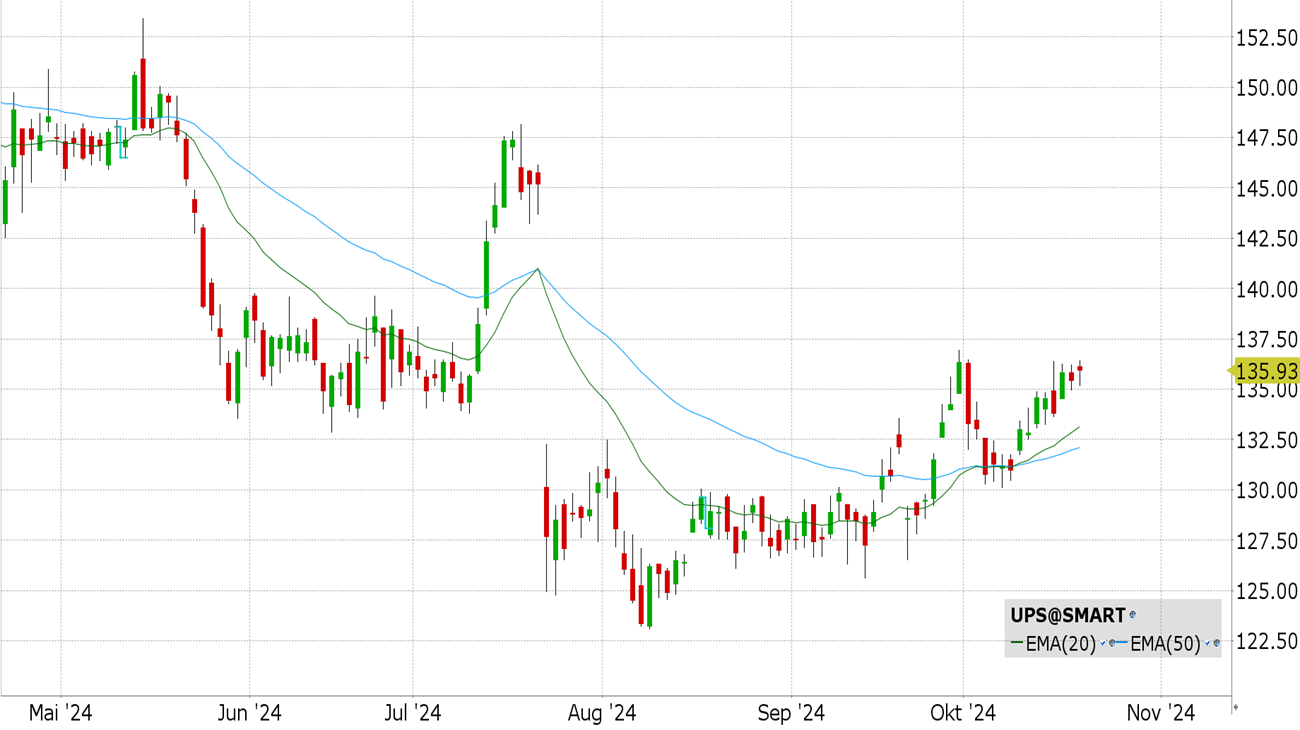Click the 147.50 price axis label
Image resolution: width=1300 pixels, height=730 pixels.
coord(1267,138)
